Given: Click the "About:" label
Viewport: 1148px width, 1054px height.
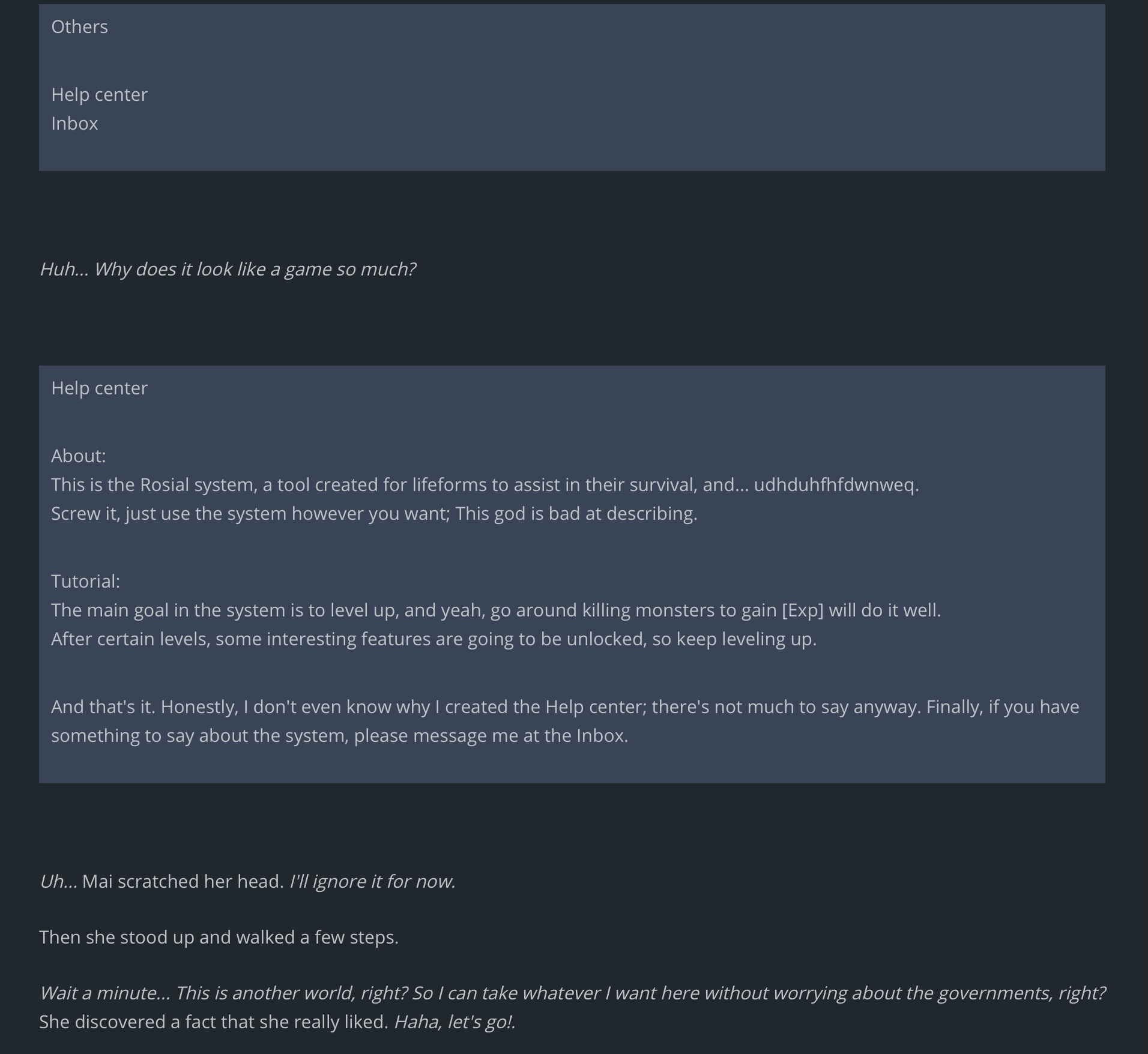Looking at the screenshot, I should [78, 456].
